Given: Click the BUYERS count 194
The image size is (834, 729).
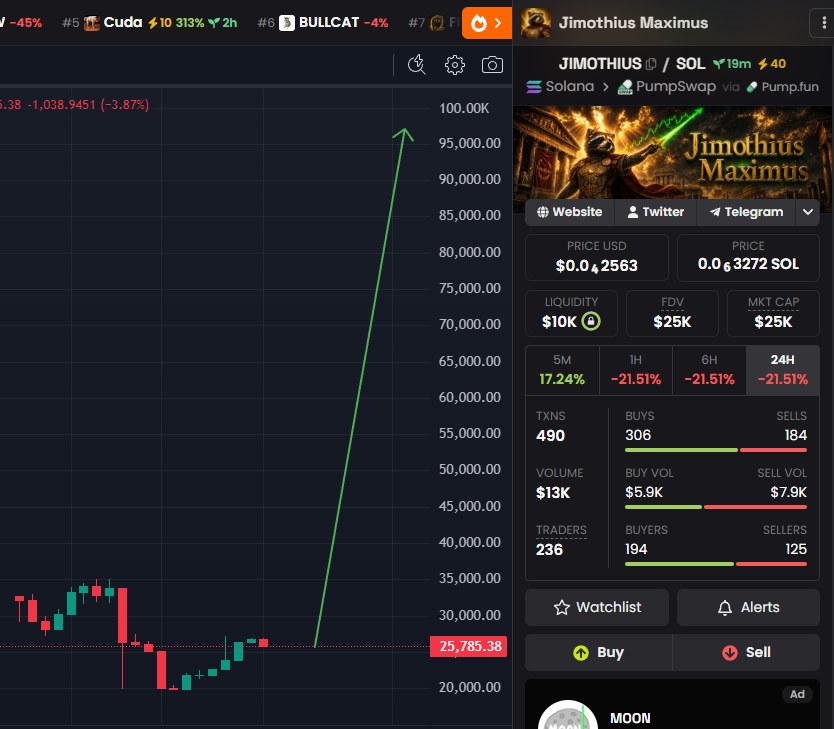Looking at the screenshot, I should pos(636,549).
